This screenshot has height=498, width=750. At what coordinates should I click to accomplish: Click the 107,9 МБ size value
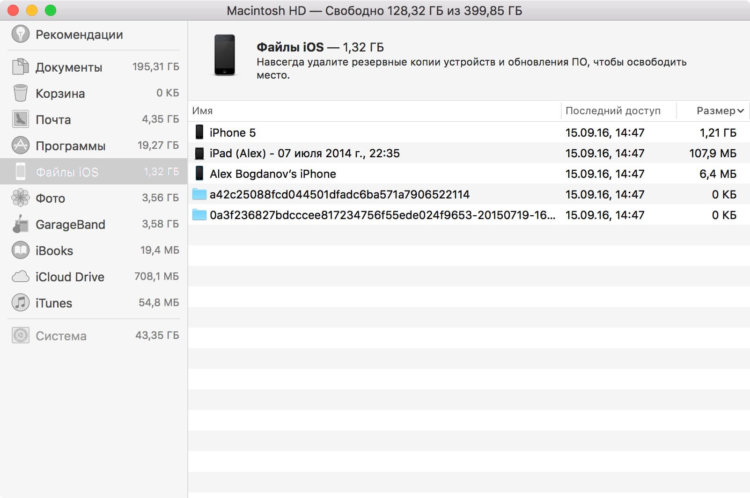click(713, 153)
